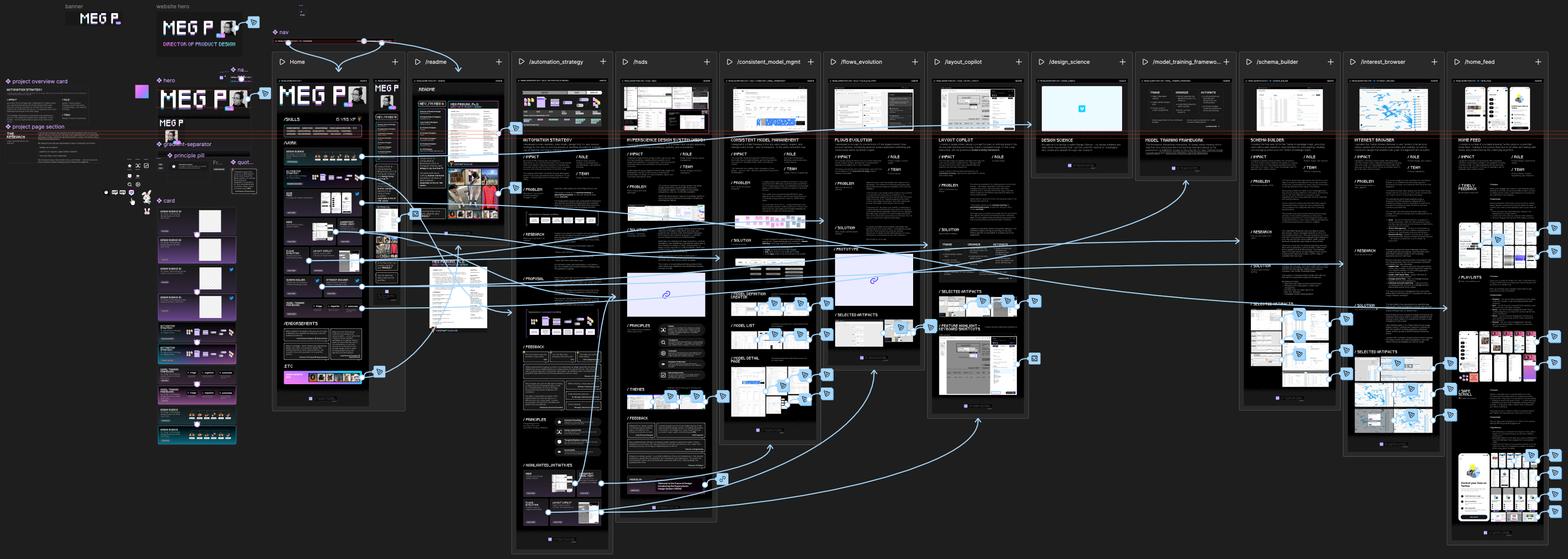Click plus icon on /layout_copilot flow

[x=1018, y=62]
